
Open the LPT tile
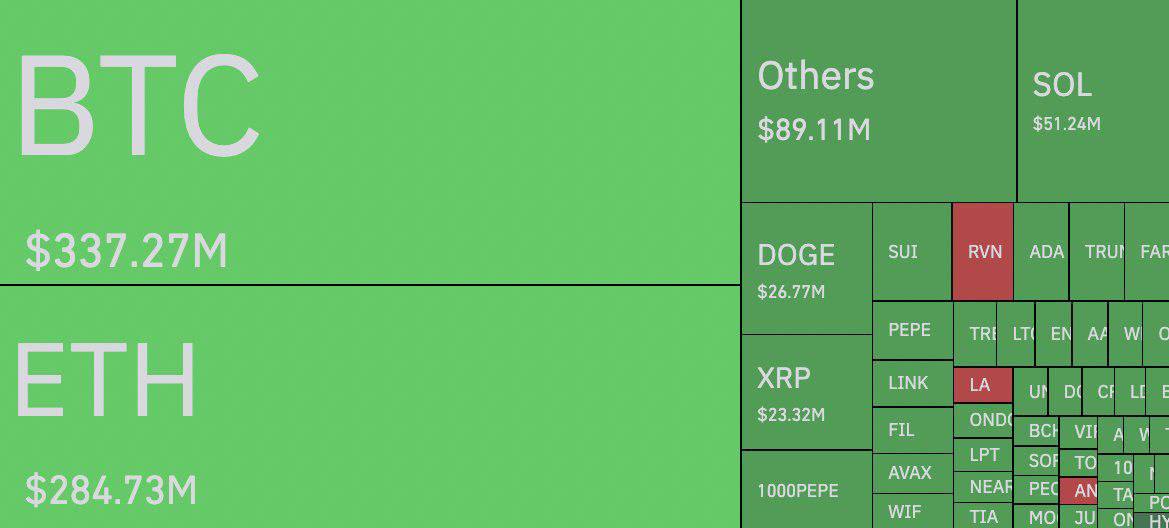[x=983, y=454]
